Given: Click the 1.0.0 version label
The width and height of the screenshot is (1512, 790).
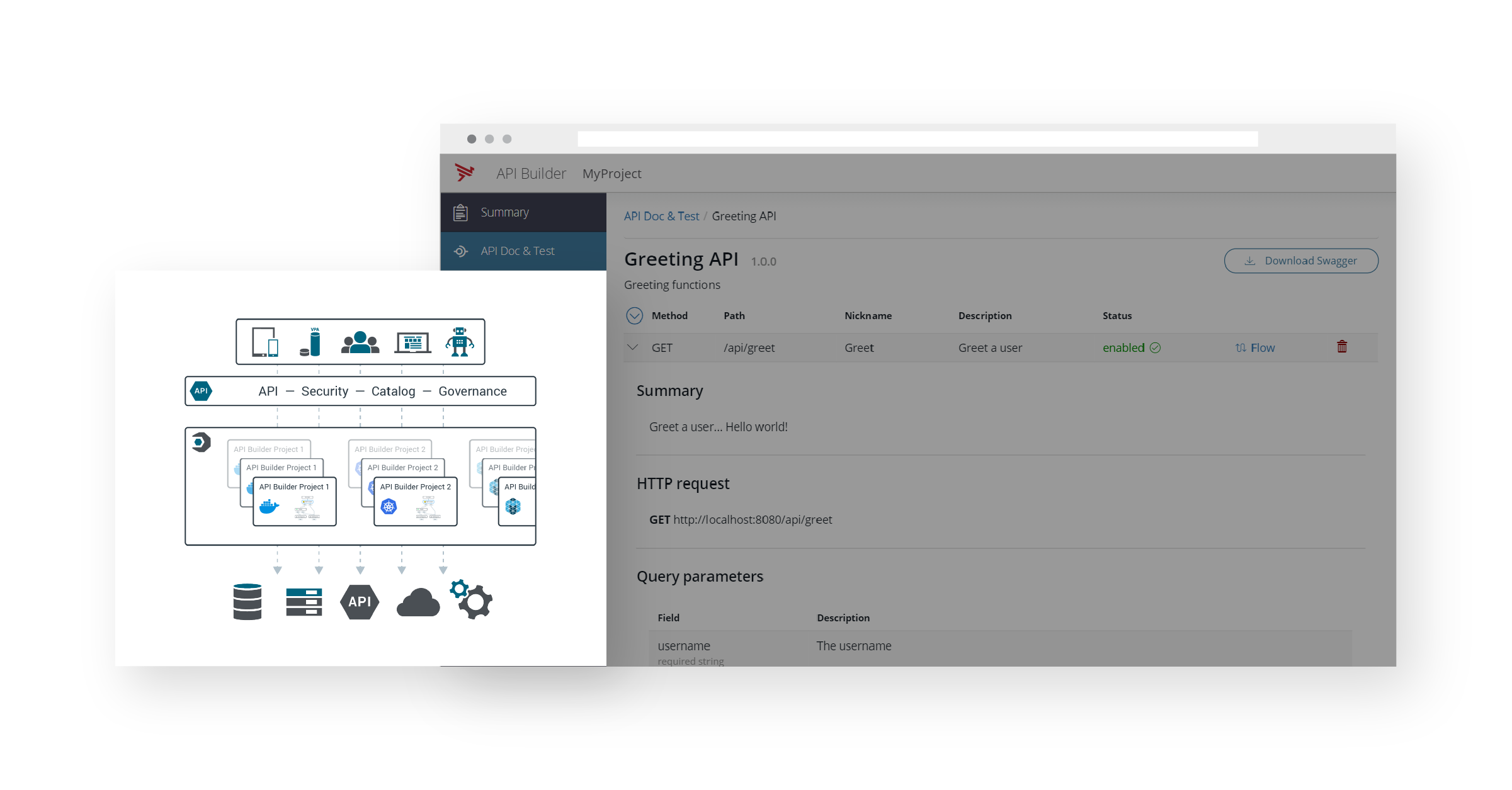Looking at the screenshot, I should [x=763, y=261].
